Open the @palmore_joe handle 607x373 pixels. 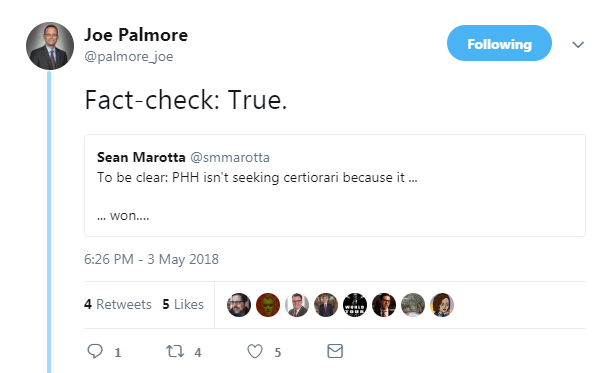[129, 56]
